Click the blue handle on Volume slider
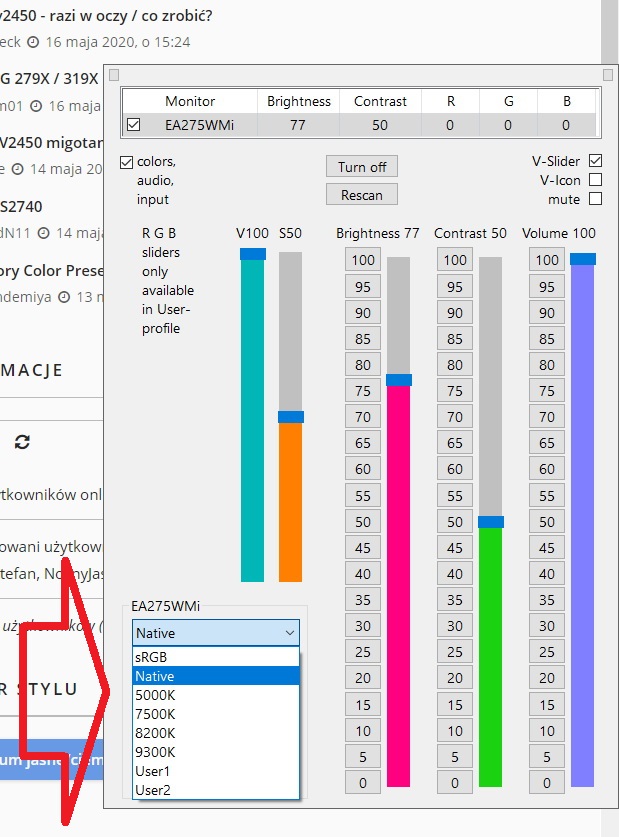 tap(582, 259)
